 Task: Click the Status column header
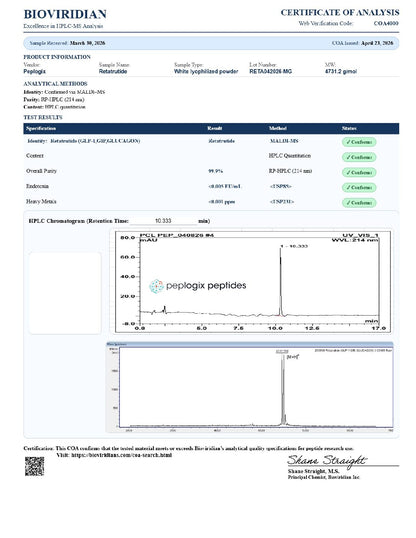tap(349, 128)
